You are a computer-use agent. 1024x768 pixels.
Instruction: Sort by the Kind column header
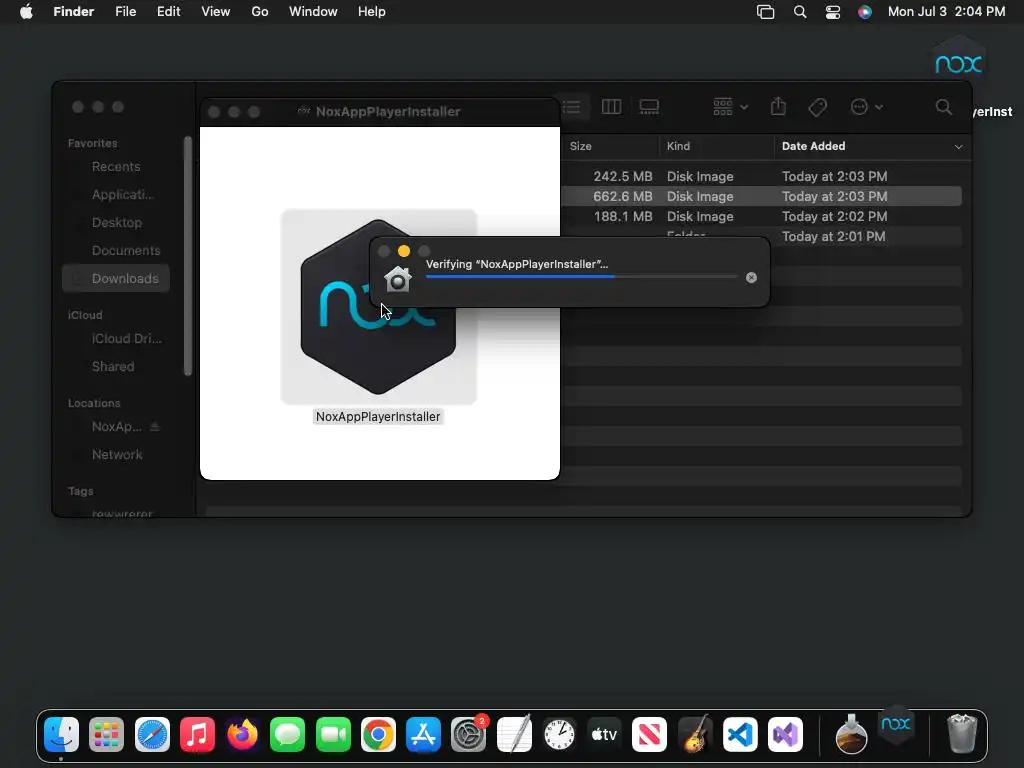[x=678, y=146]
